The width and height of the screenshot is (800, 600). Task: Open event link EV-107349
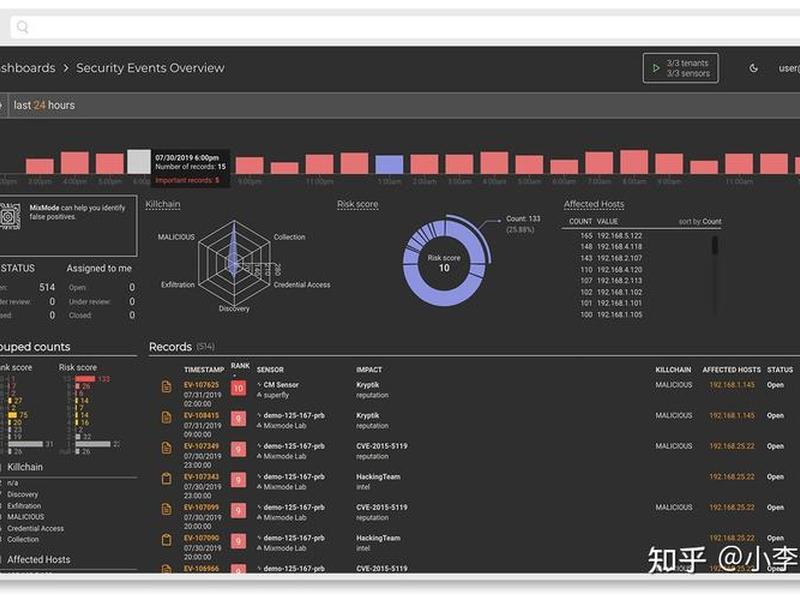202,446
